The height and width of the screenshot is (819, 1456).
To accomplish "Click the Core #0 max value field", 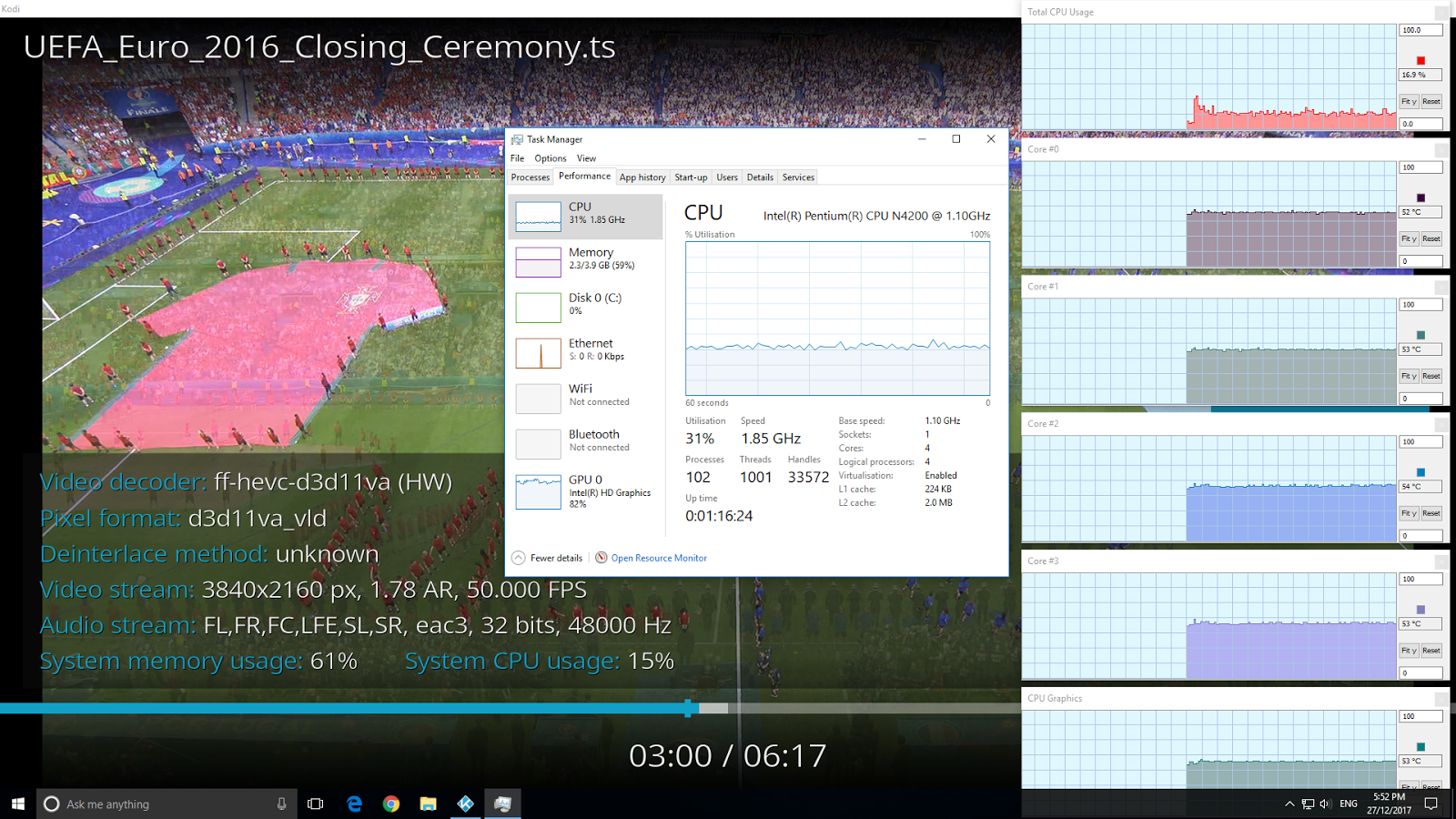I will point(1421,167).
